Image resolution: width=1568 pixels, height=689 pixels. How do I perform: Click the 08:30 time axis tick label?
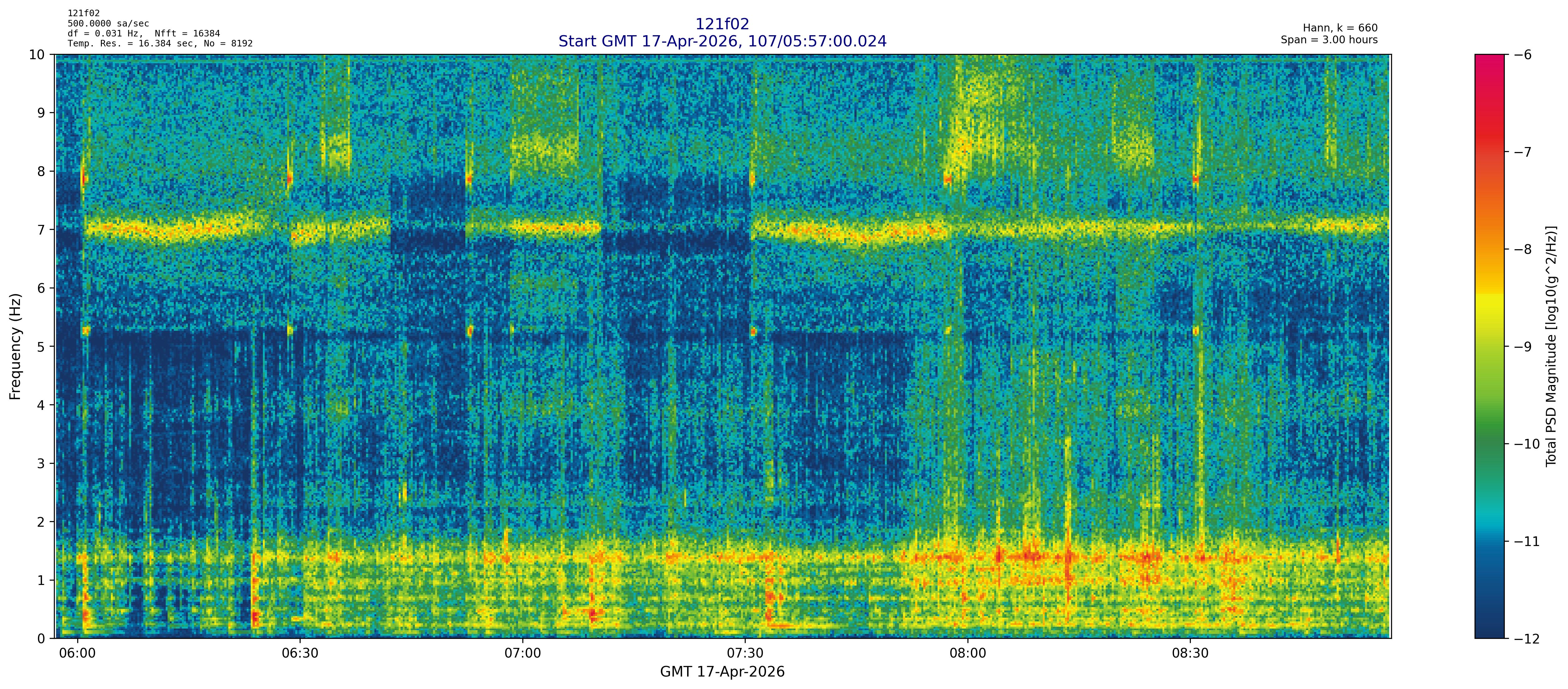click(x=1190, y=653)
